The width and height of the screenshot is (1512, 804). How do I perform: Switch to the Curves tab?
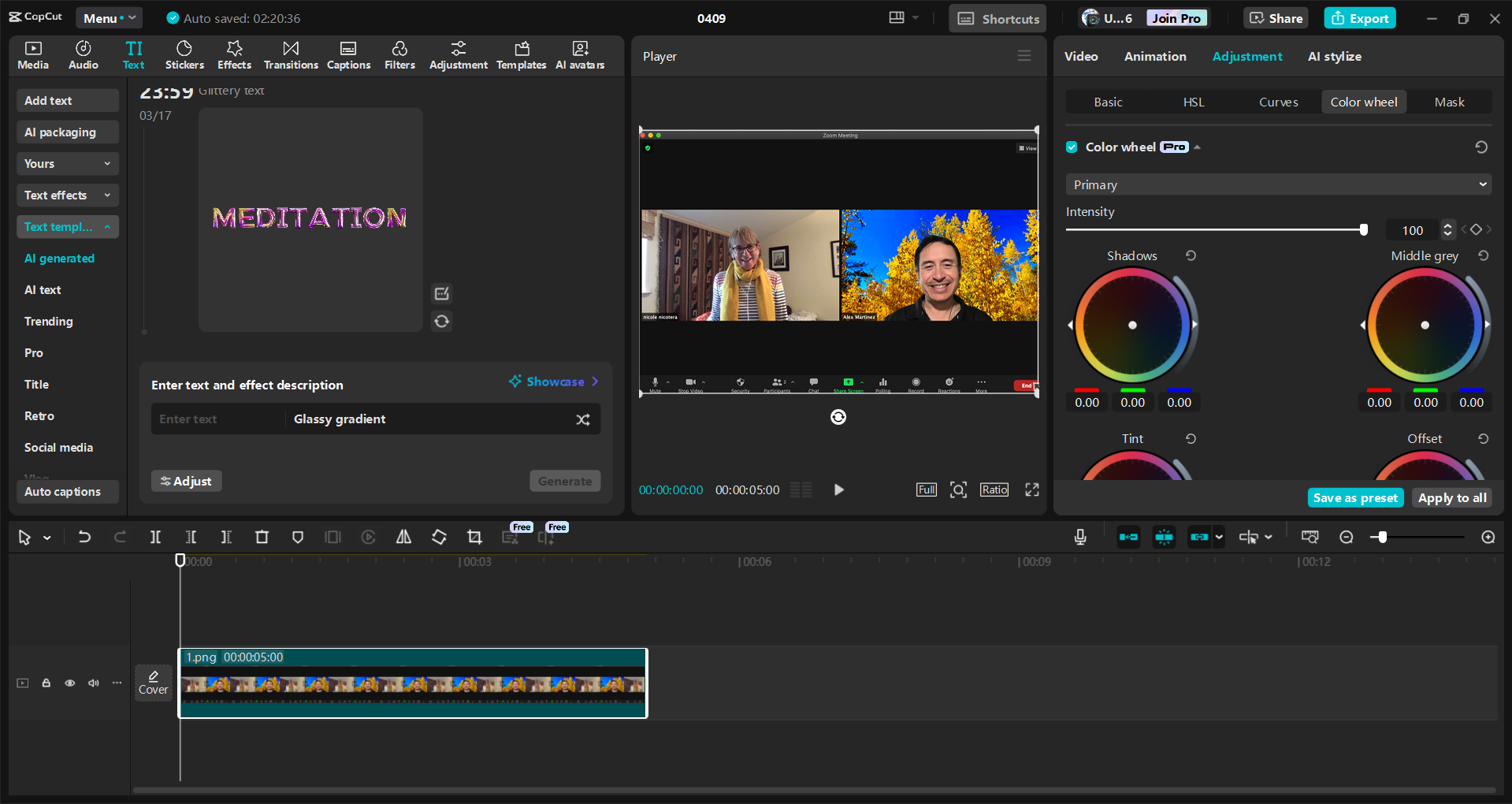coord(1278,102)
